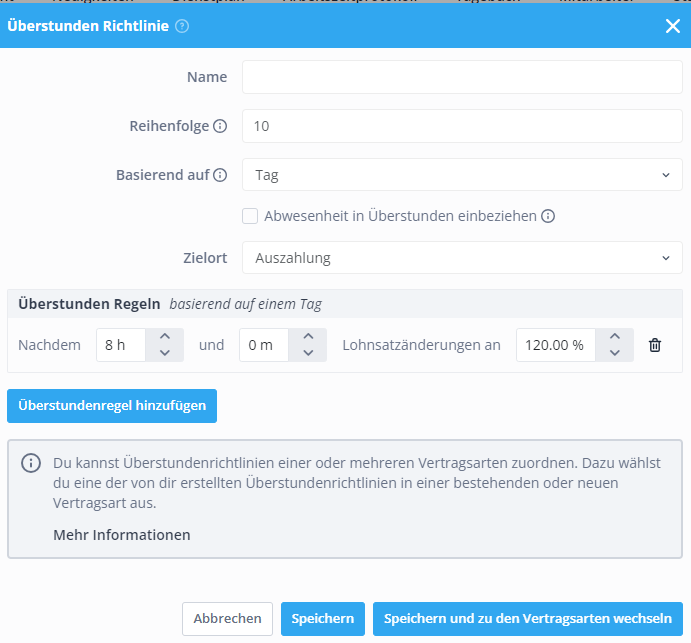Decrease the minutes value with down arrow
The width and height of the screenshot is (691, 643).
tap(308, 353)
